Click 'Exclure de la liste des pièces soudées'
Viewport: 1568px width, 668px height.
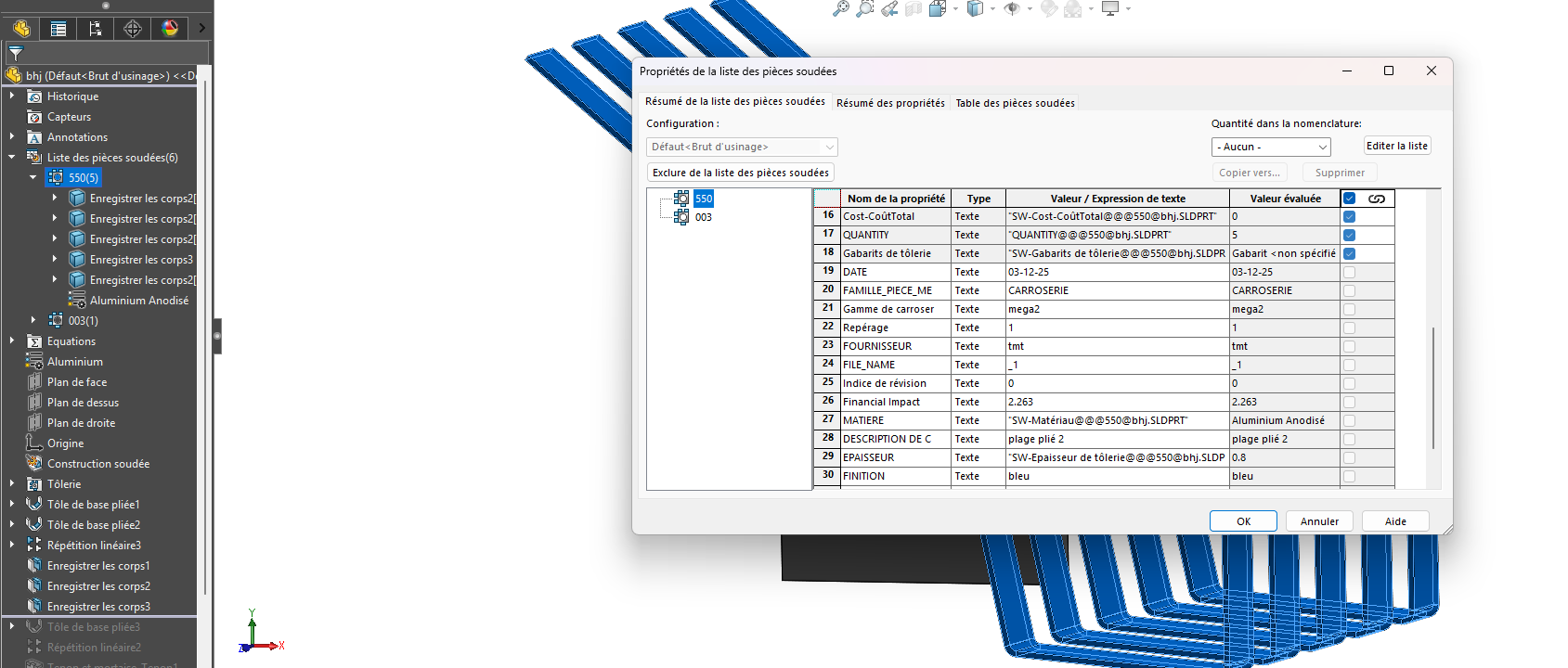[x=740, y=173]
